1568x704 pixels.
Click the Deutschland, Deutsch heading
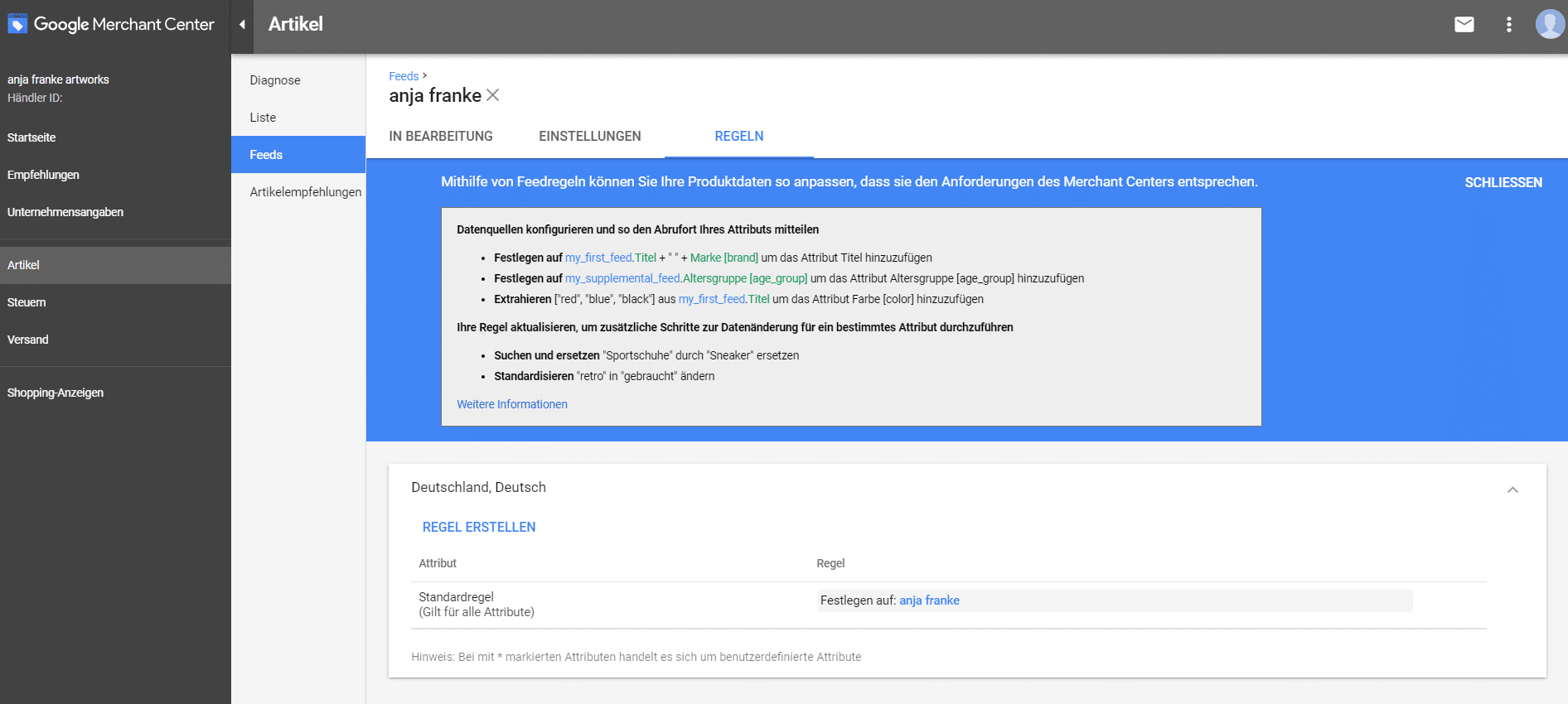coord(478,487)
